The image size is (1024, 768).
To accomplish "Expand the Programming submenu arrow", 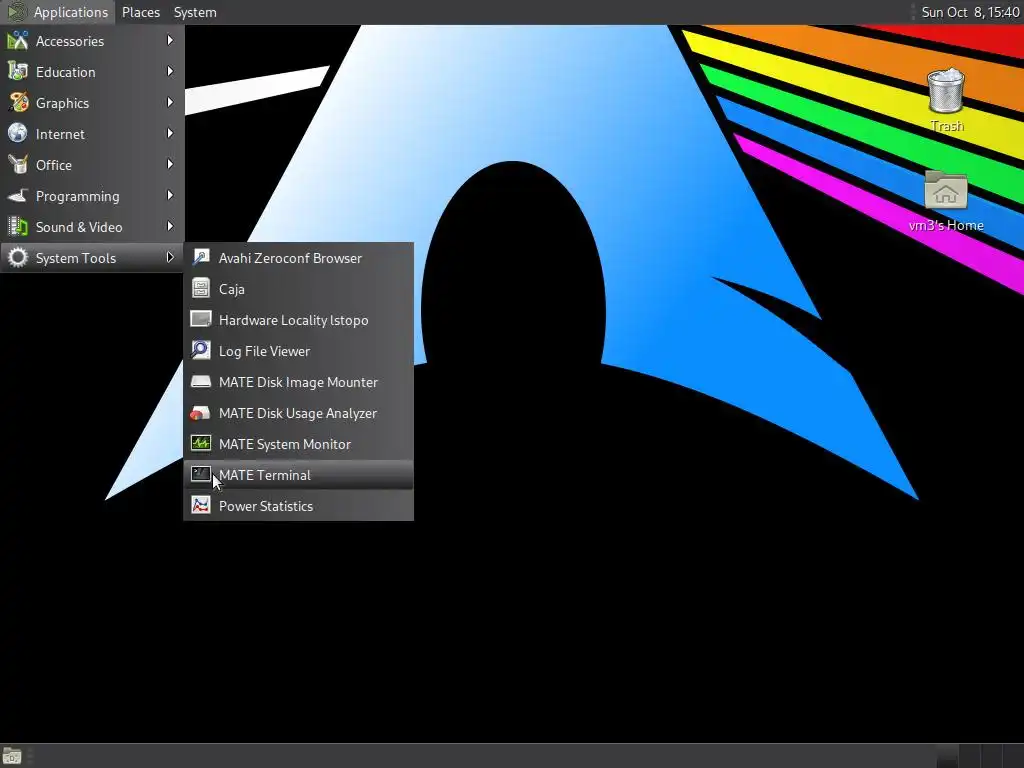I will tap(170, 195).
